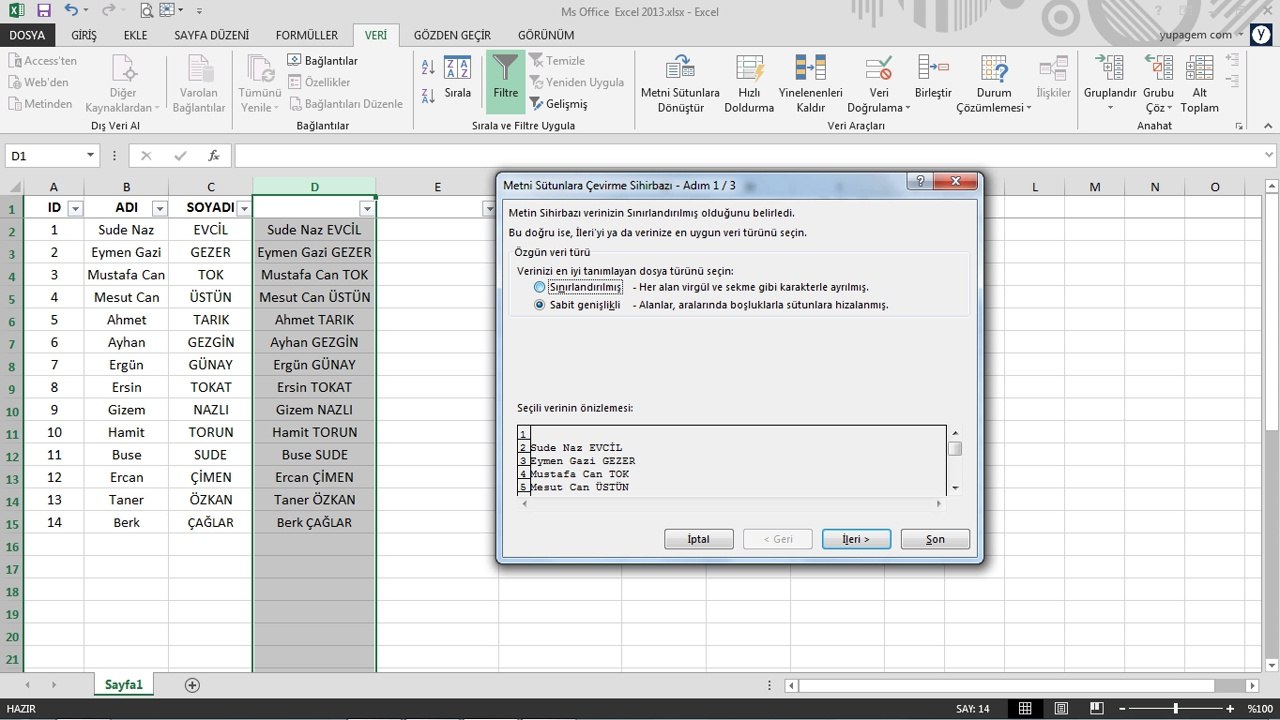Toggle the Filtre funnel button
Viewport: 1280px width, 720px height.
click(x=506, y=80)
